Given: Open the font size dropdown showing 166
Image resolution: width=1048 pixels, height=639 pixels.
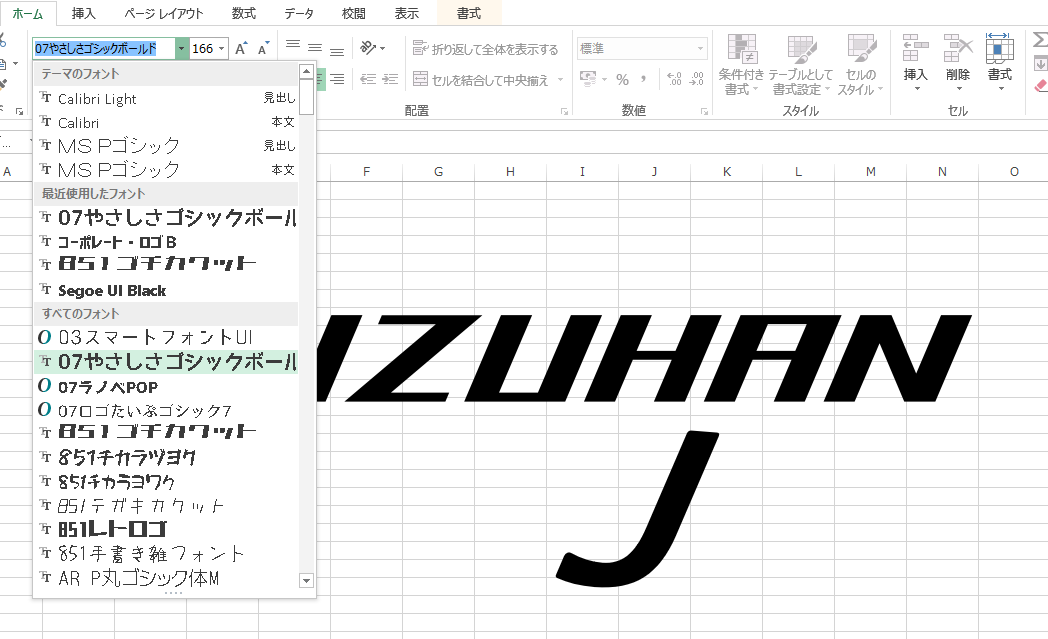Looking at the screenshot, I should (222, 46).
